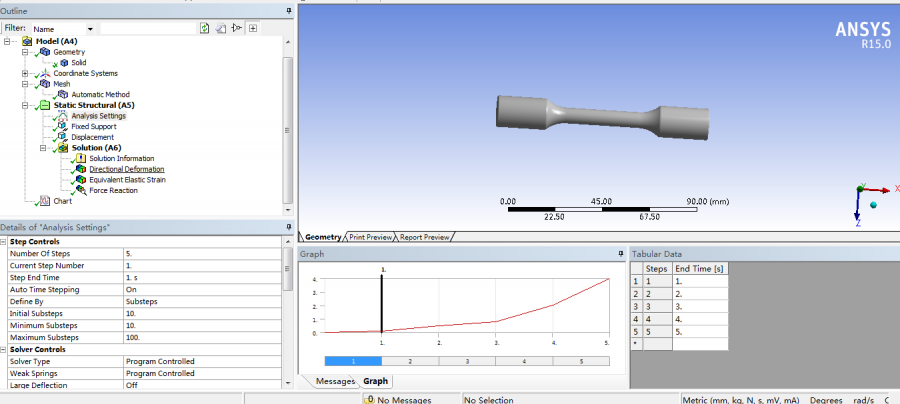Click the Displacement load icon

(x=63, y=137)
